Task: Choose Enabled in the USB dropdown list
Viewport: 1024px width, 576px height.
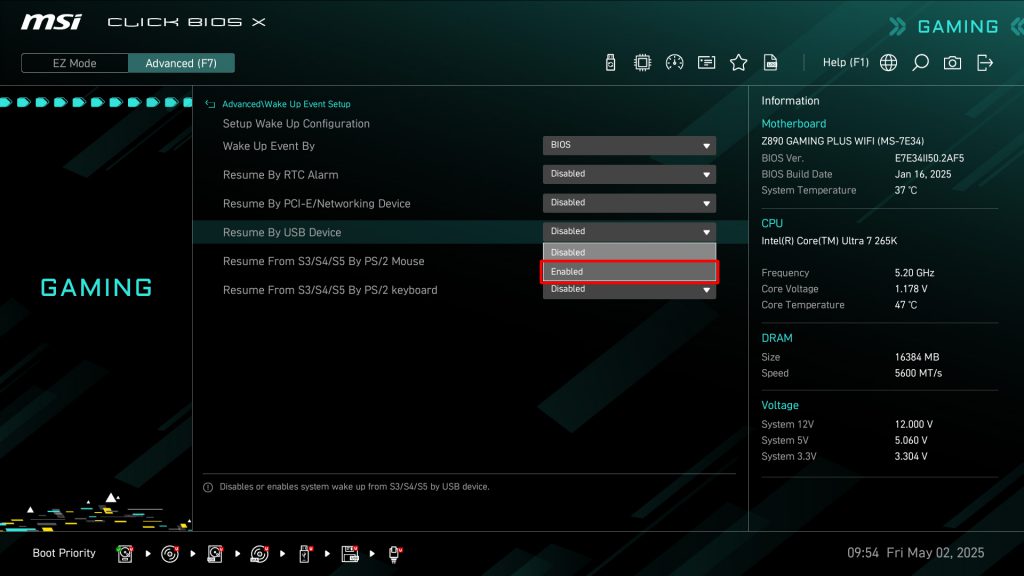Action: (629, 272)
